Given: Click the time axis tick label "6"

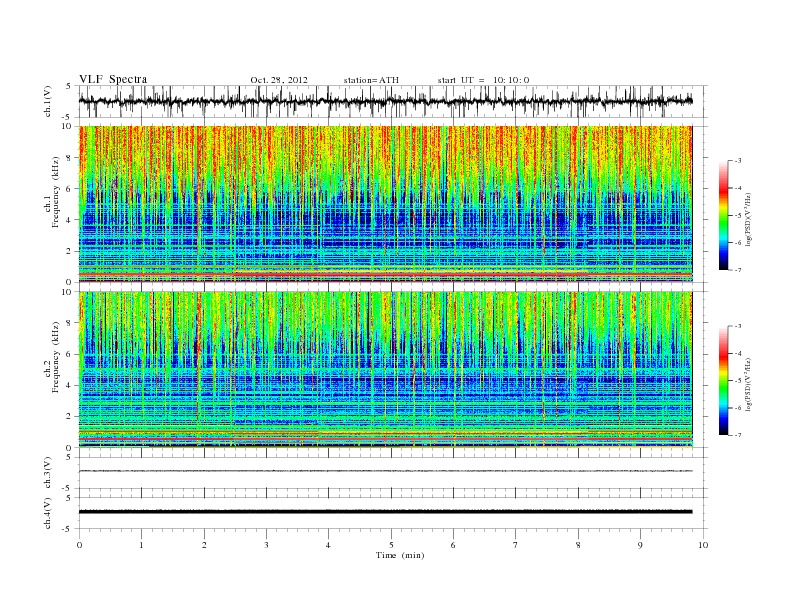Looking at the screenshot, I should pos(453,545).
